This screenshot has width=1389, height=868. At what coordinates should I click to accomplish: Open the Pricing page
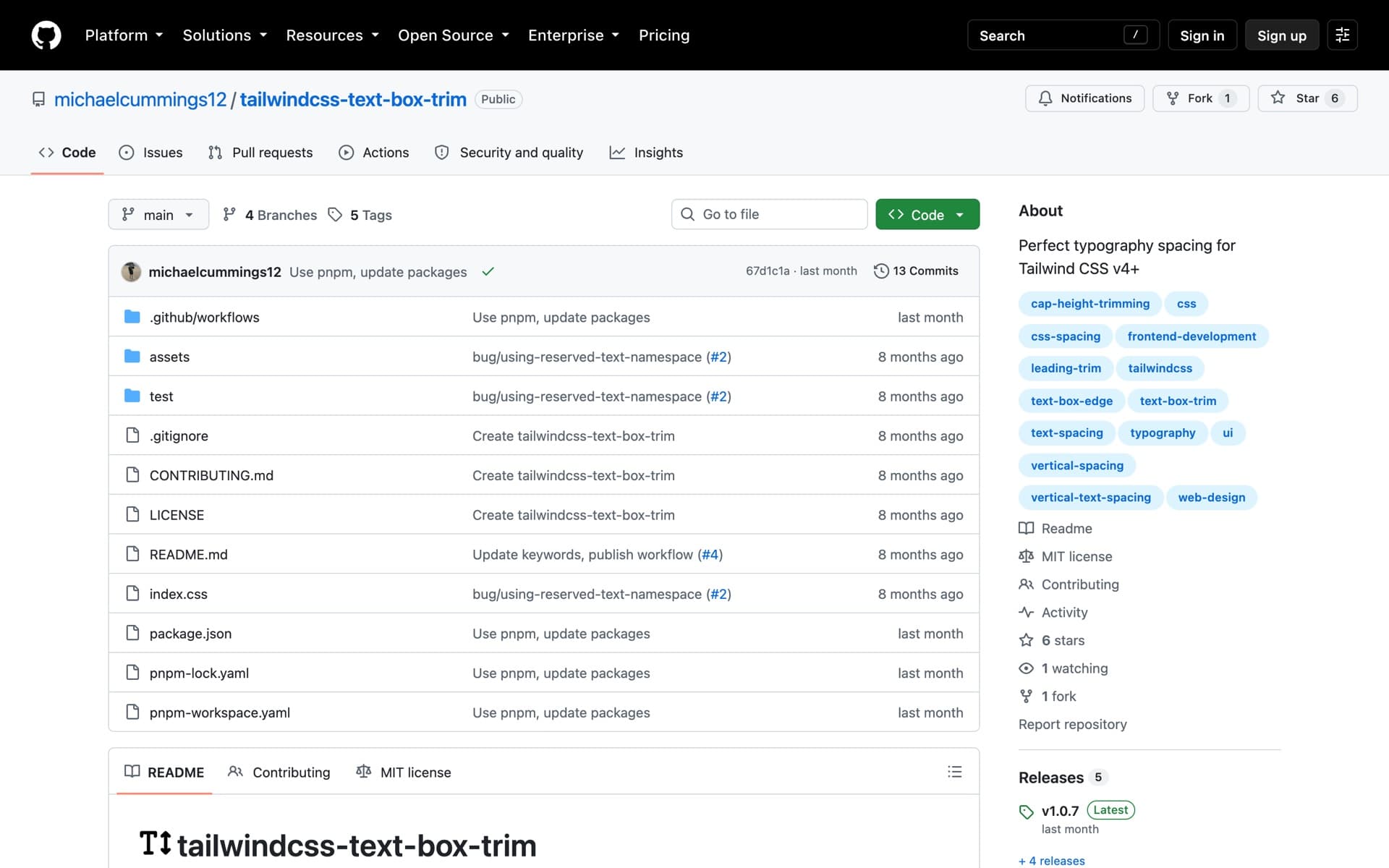pos(664,35)
